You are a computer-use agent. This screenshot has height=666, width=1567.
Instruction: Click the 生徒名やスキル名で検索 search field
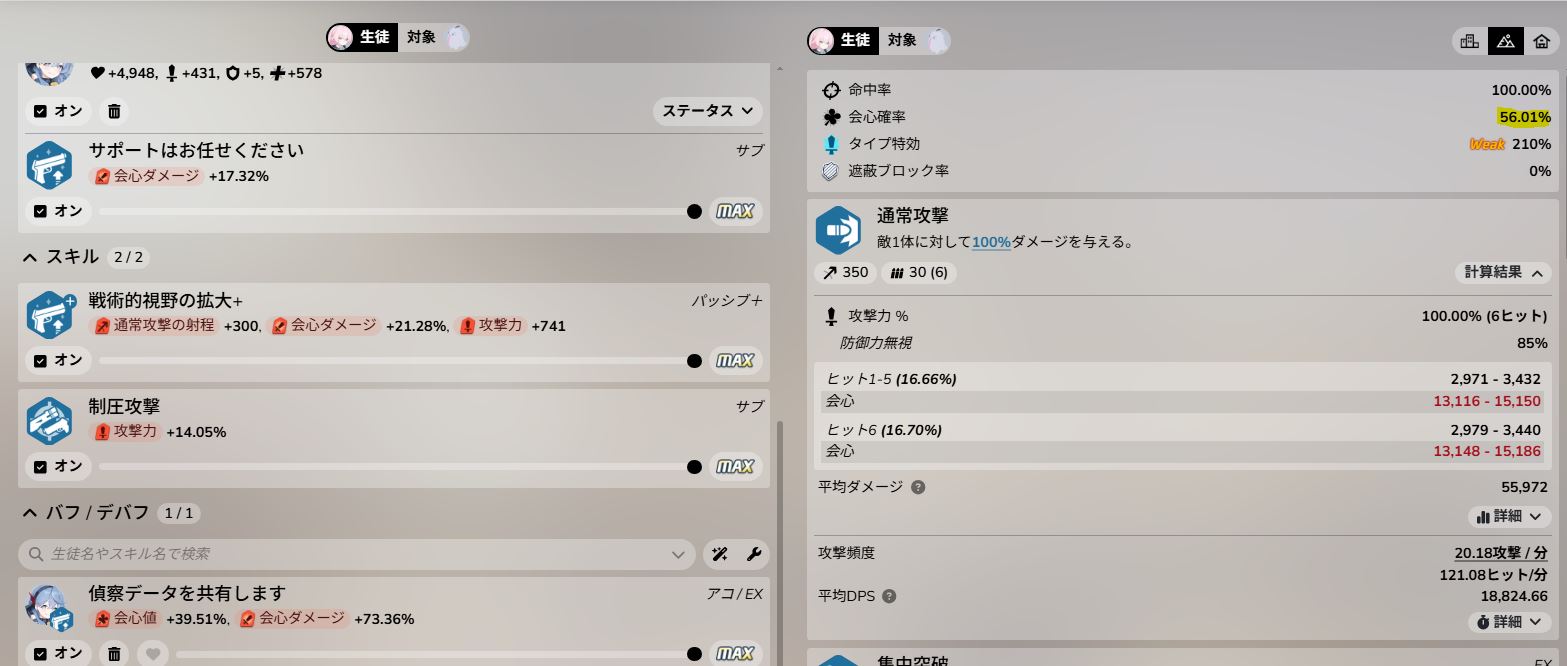coord(356,554)
